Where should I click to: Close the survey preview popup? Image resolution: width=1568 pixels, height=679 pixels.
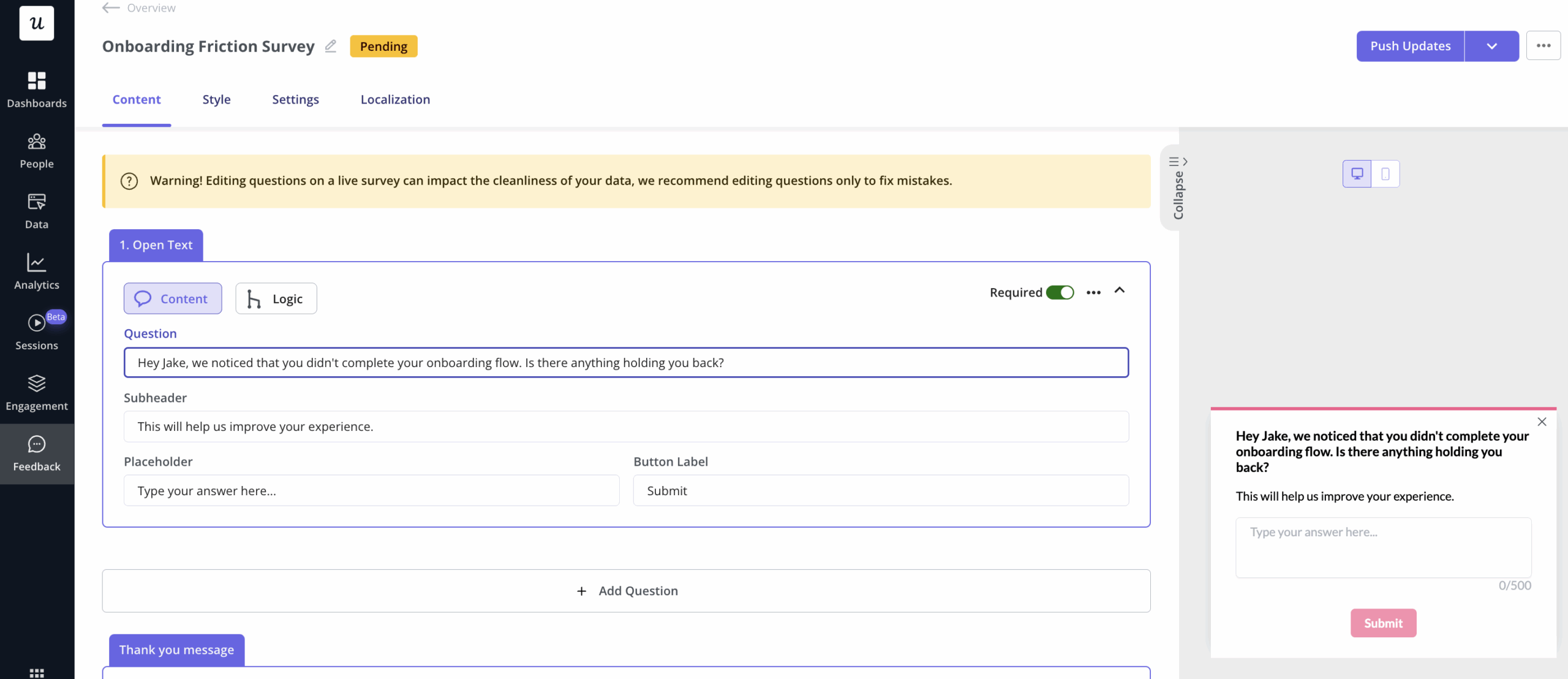pos(1542,422)
